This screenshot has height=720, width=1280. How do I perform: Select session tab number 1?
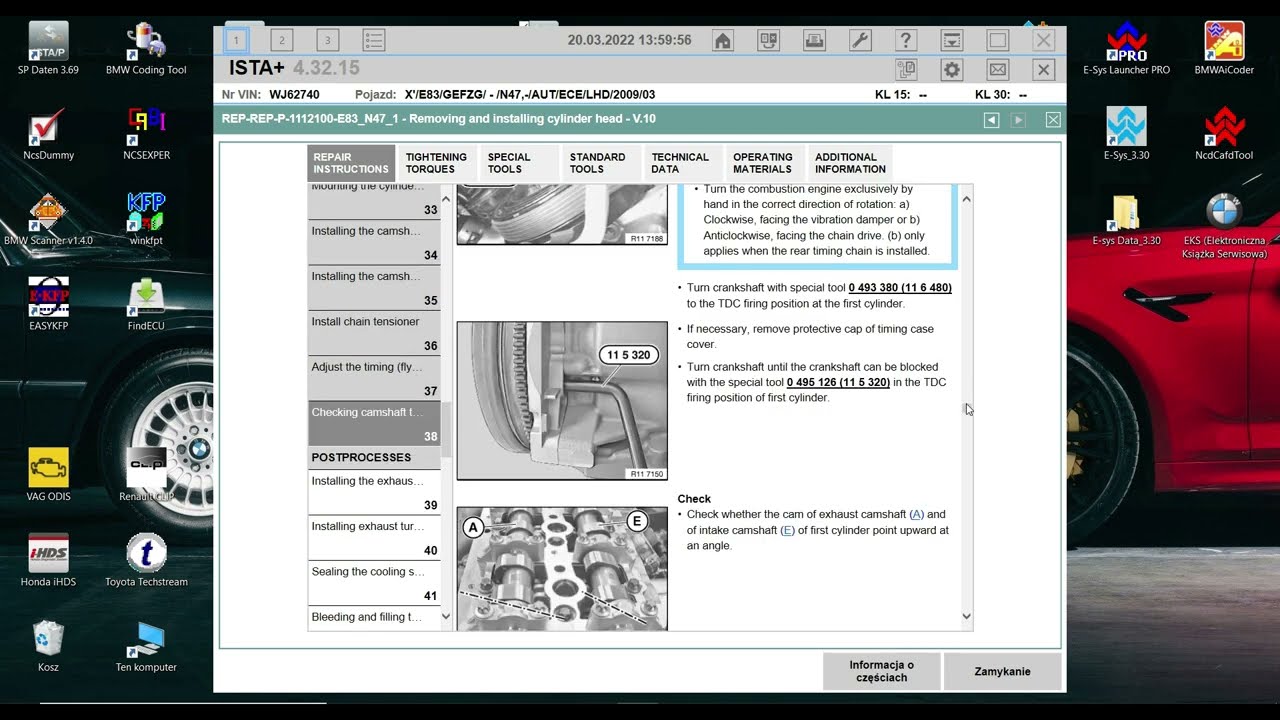pos(236,40)
